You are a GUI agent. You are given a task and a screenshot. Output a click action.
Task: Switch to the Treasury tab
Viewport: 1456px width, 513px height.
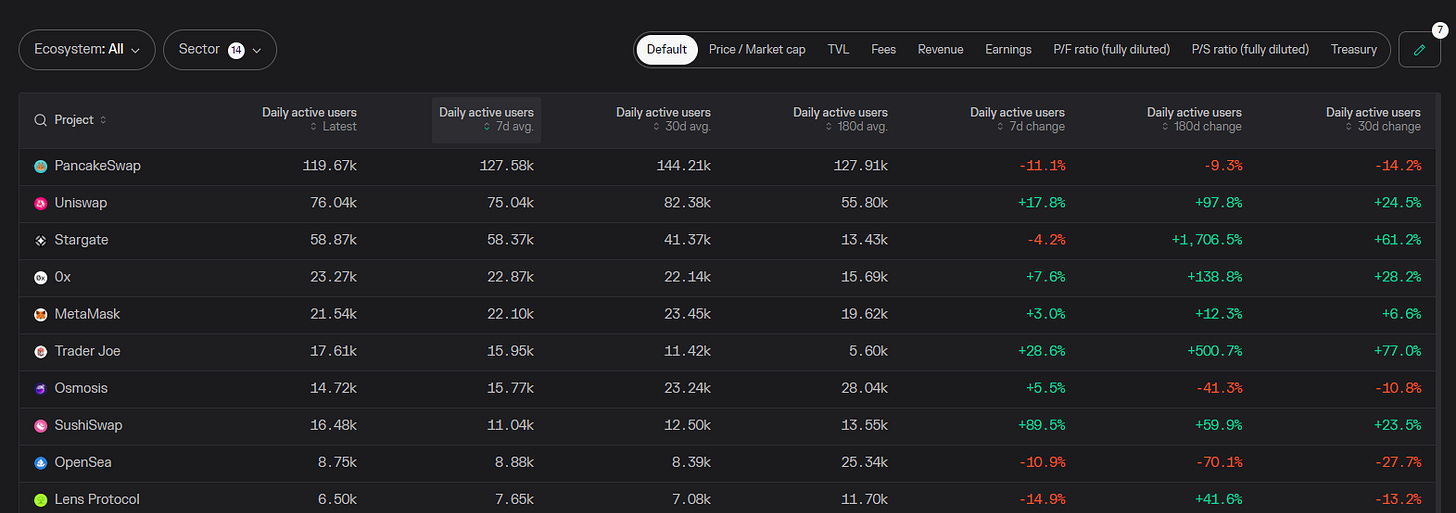(x=1354, y=49)
